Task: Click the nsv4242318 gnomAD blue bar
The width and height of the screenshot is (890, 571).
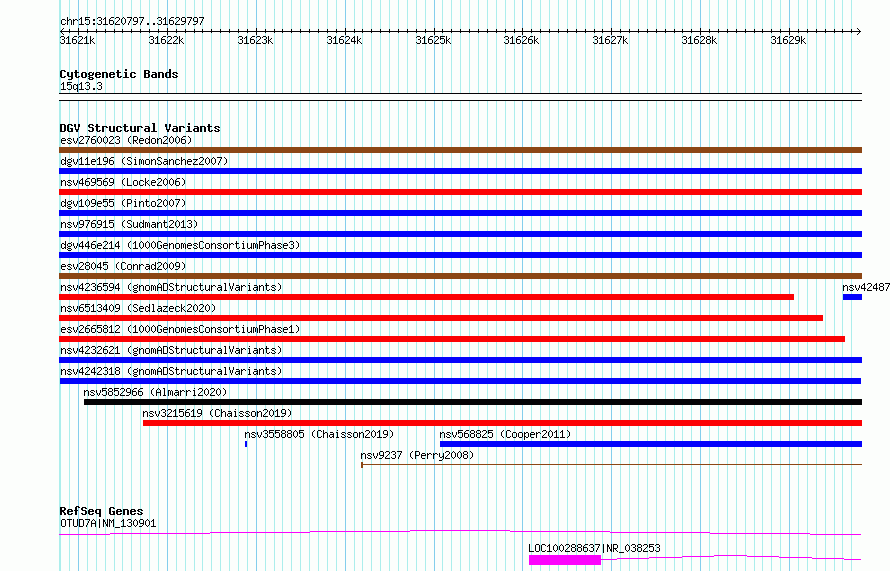Action: 460,381
